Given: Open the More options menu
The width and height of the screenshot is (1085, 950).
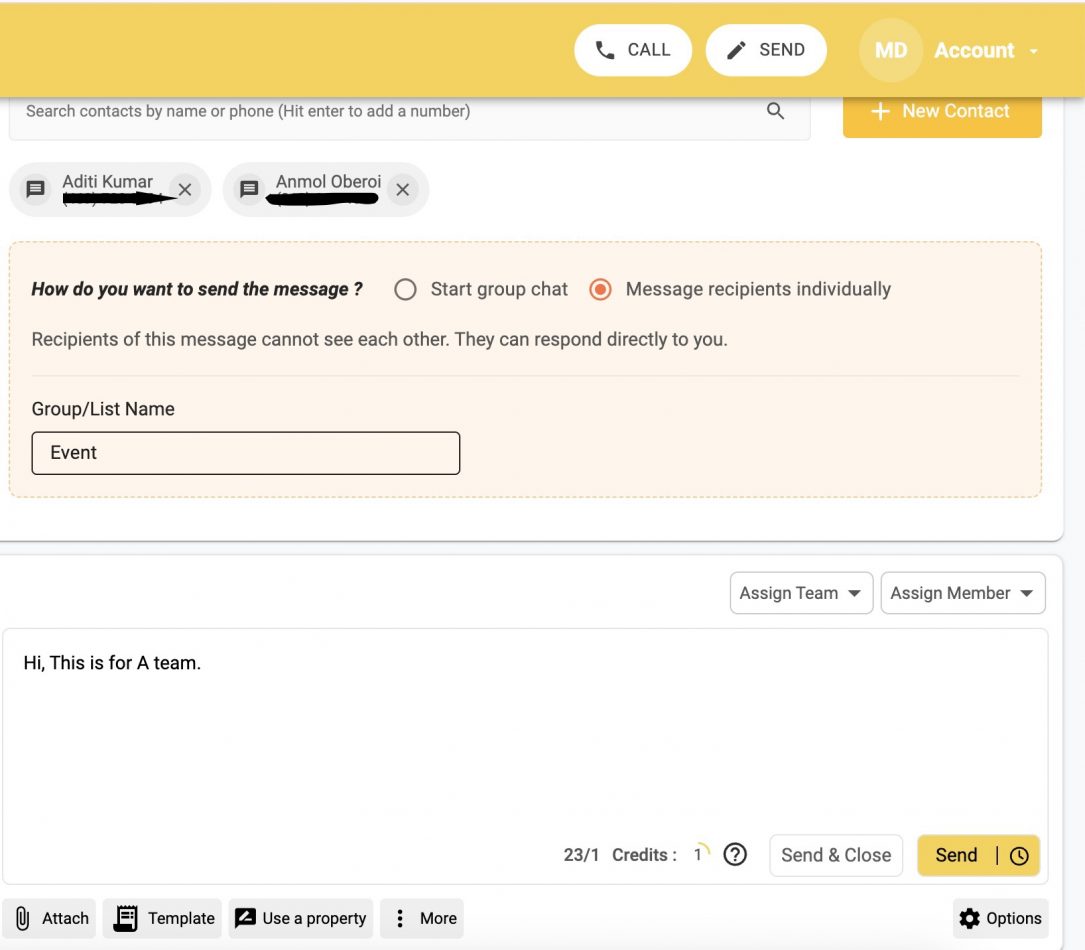Looking at the screenshot, I should [422, 918].
